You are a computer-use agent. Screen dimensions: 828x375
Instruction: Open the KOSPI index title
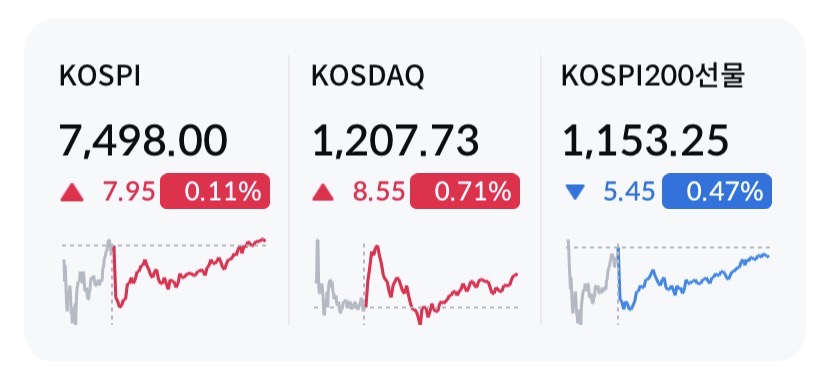point(100,77)
